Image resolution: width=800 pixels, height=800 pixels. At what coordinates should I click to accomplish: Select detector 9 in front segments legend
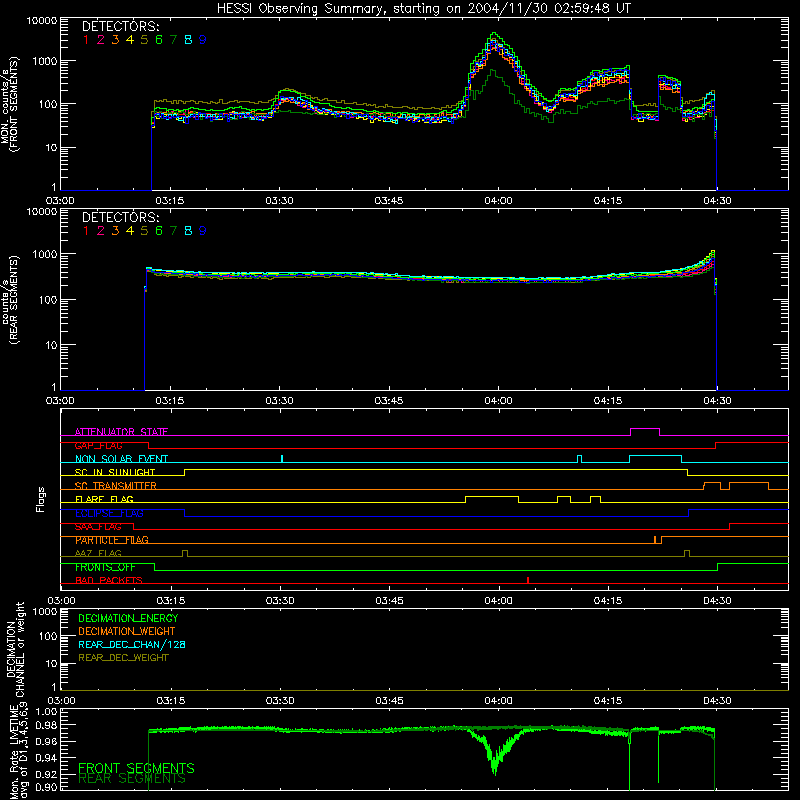203,40
